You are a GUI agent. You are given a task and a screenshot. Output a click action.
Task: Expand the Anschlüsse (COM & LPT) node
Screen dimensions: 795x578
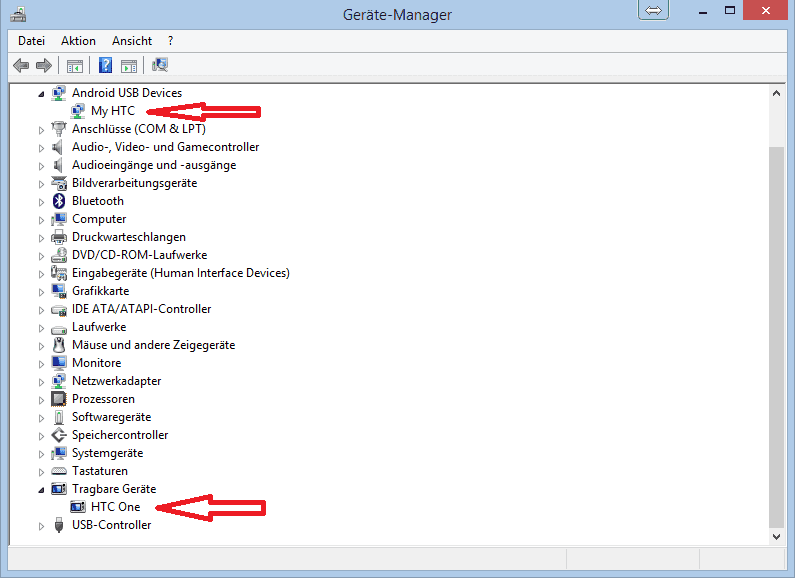(41, 130)
